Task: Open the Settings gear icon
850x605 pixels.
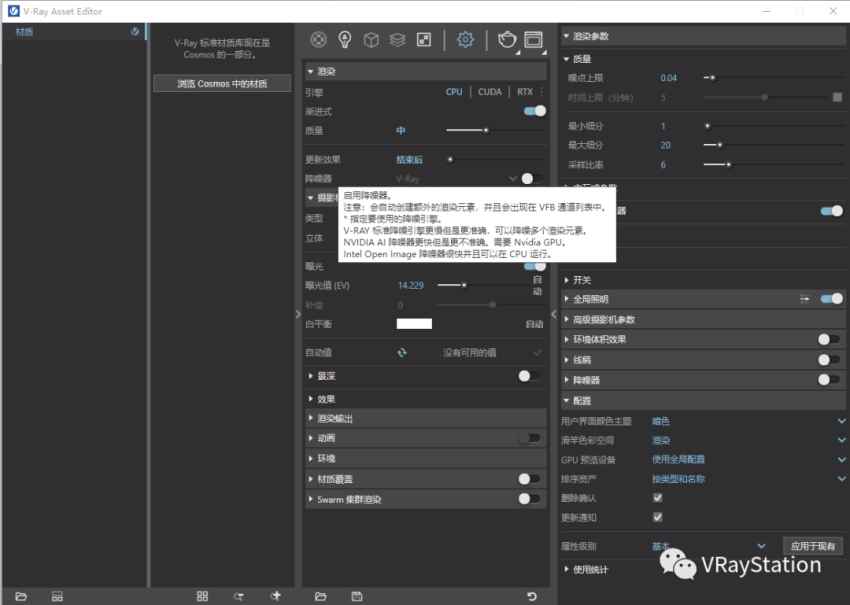Action: (465, 40)
